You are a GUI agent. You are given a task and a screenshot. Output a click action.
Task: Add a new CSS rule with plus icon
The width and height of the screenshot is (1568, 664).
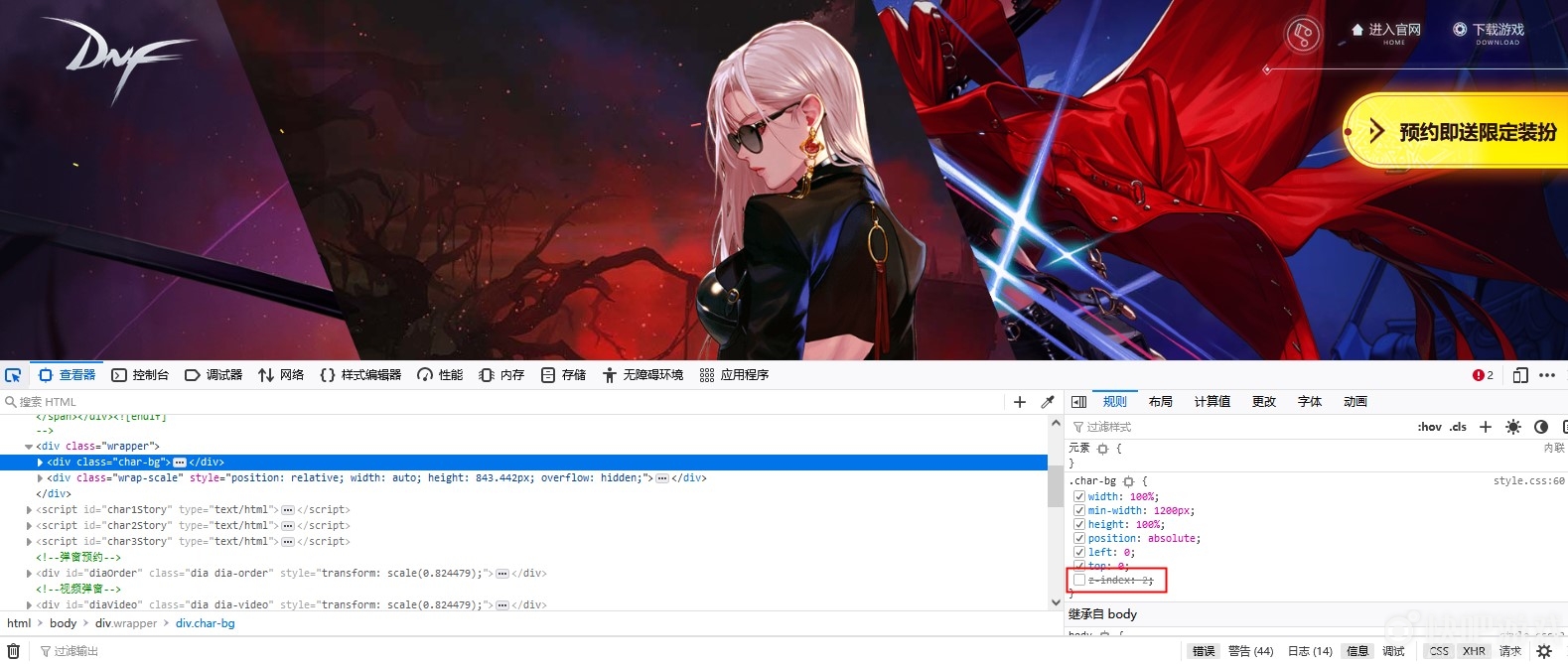pos(1486,427)
